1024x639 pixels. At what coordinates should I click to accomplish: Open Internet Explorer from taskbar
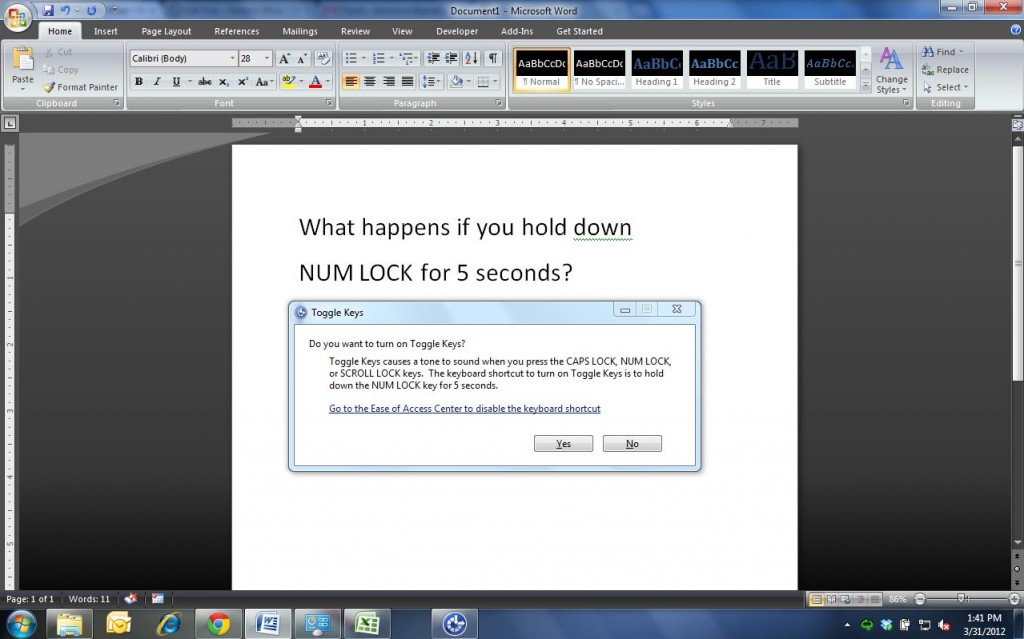click(x=169, y=625)
